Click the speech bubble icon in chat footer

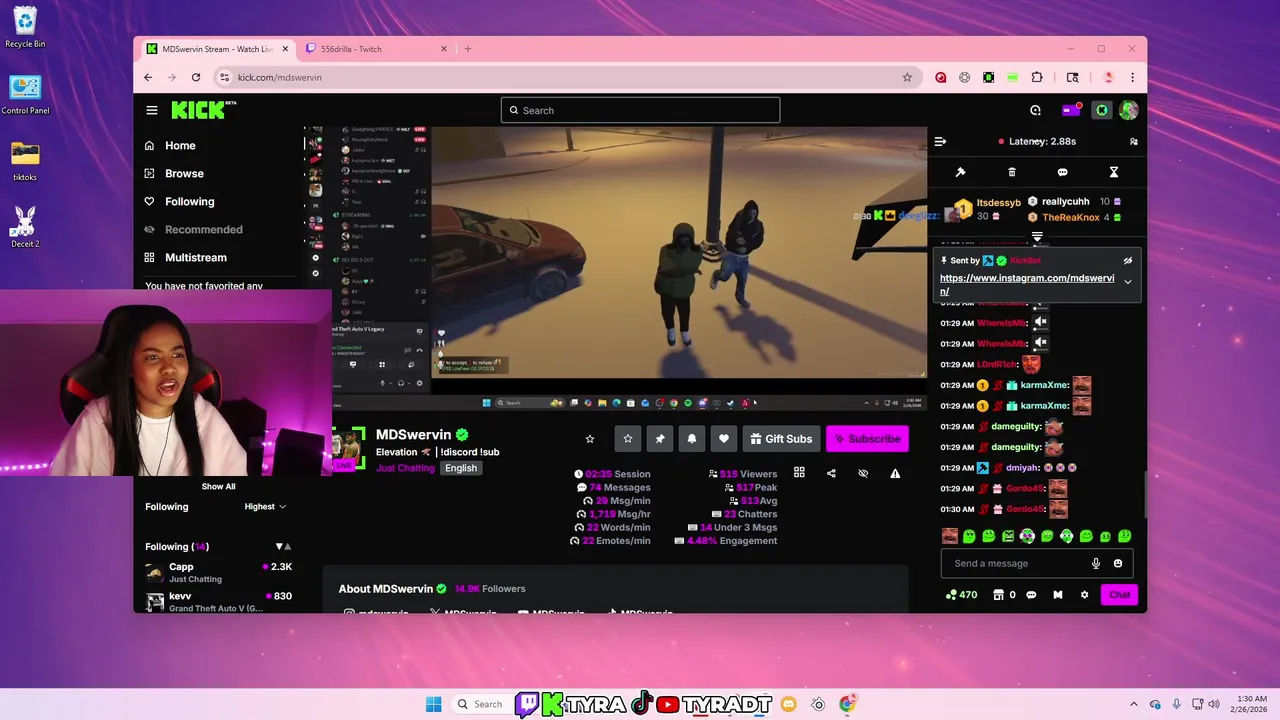click(1030, 595)
